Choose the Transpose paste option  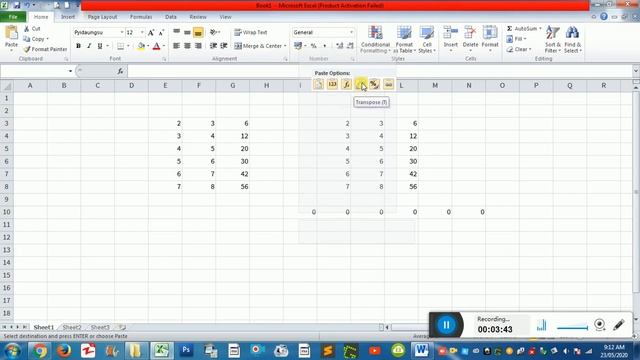[x=360, y=84]
